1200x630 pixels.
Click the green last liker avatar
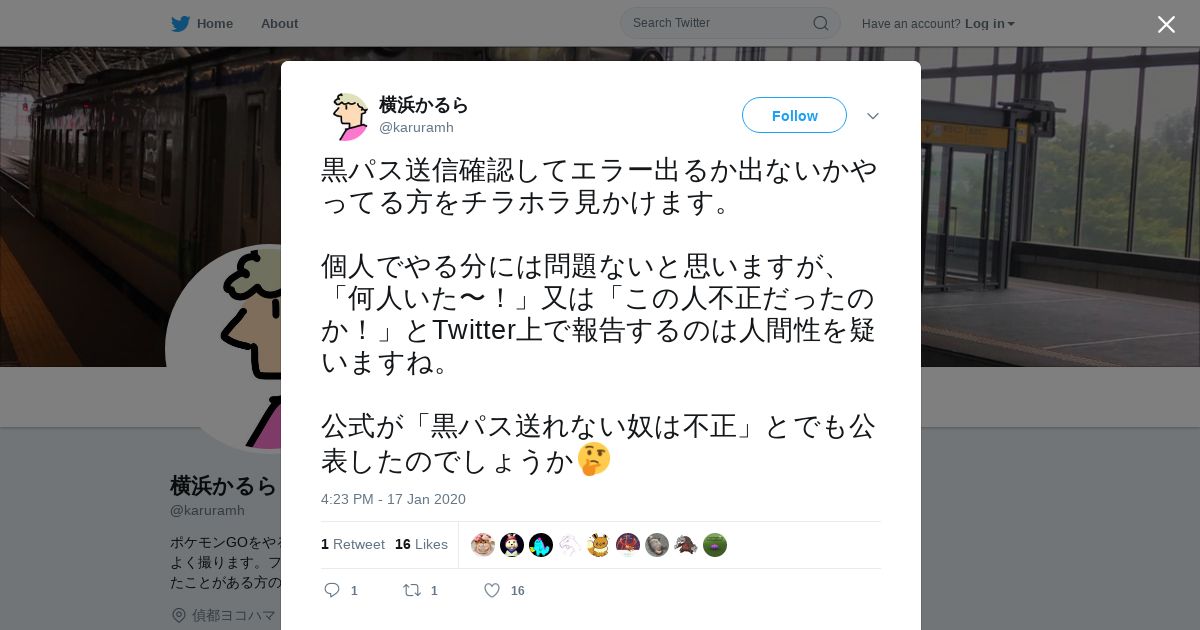(x=715, y=545)
